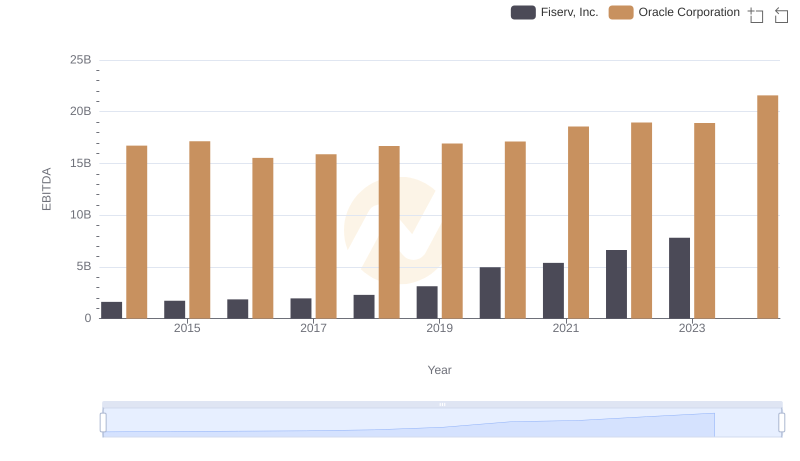Click the zoom area select icon
Image resolution: width=800 pixels, height=461 pixels.
(756, 15)
